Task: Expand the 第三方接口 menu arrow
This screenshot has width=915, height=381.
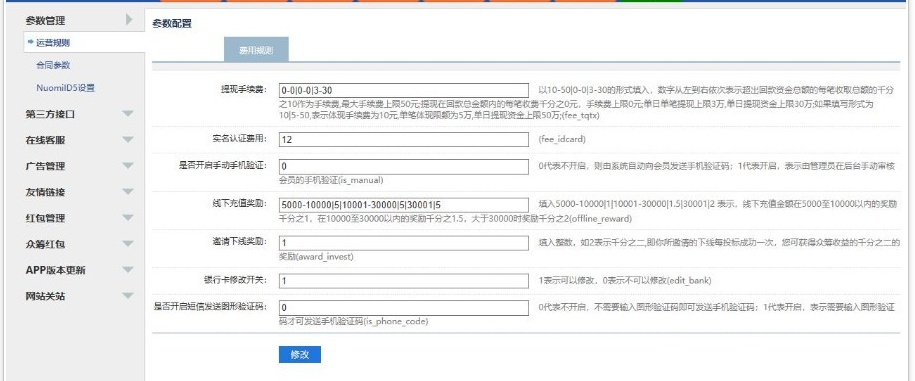Action: (x=128, y=114)
